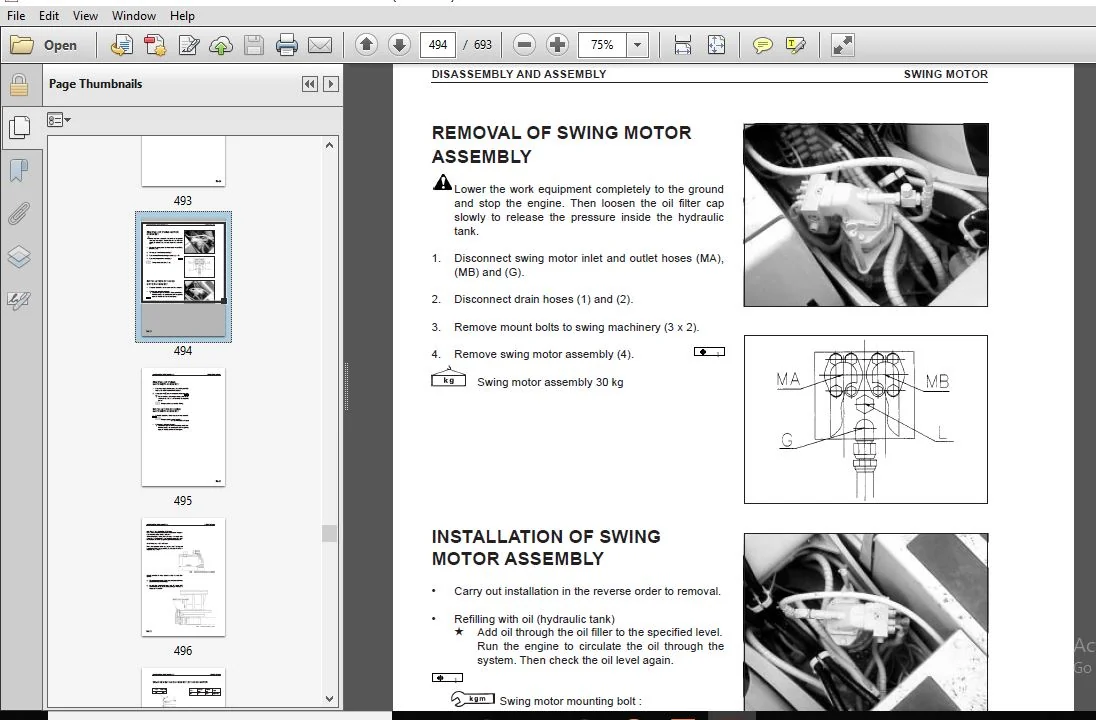Viewport: 1096px width, 720px height.
Task: Select the highlight text tool
Action: coord(795,45)
